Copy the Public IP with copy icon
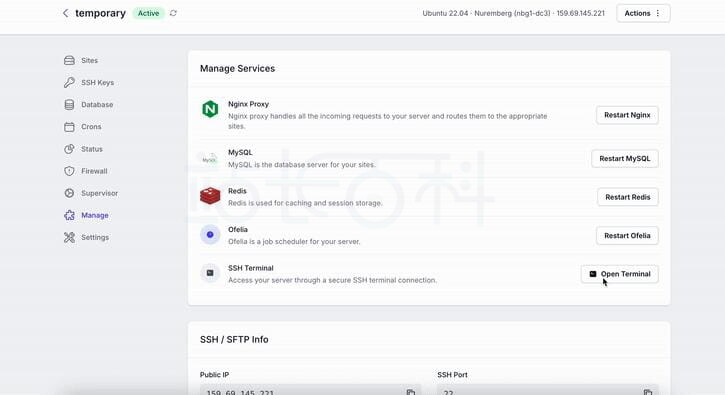This screenshot has height=395, width=725. [411, 392]
